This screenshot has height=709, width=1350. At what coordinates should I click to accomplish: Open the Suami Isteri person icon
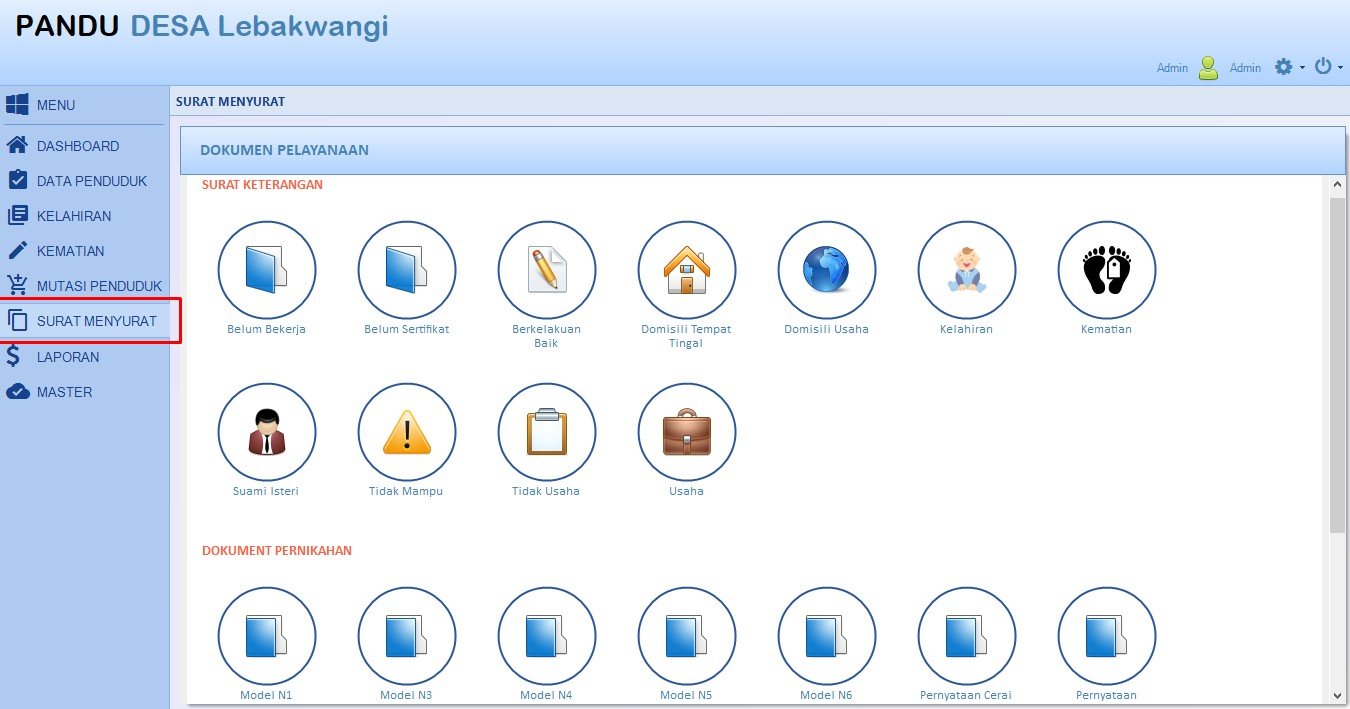266,432
